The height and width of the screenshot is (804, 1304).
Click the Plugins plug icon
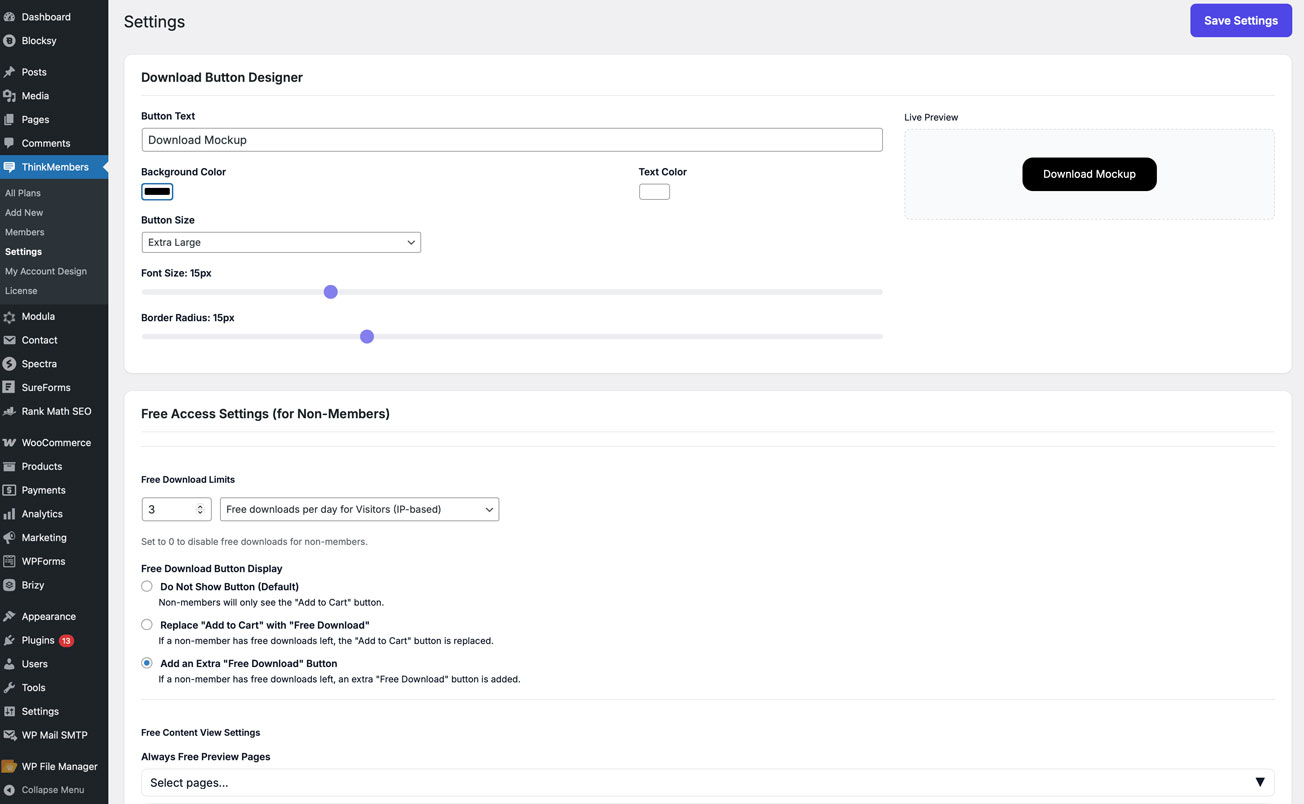[9, 640]
